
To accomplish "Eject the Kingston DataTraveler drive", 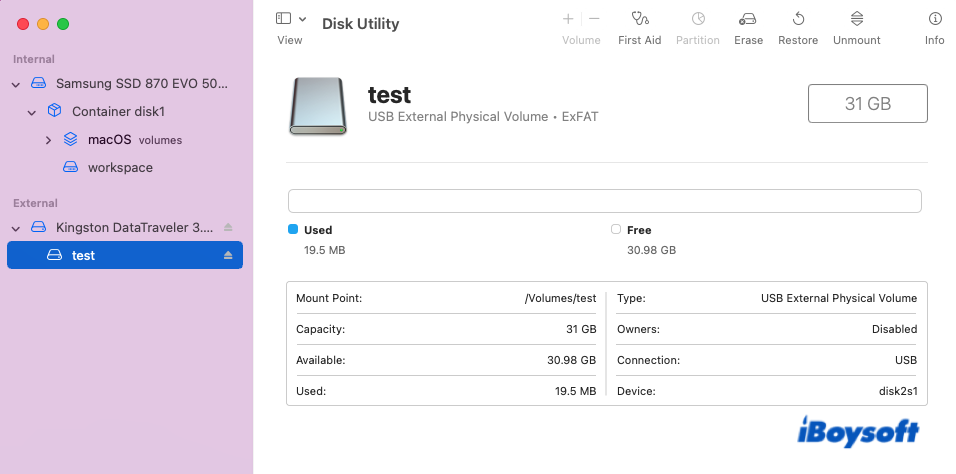I will [x=228, y=228].
